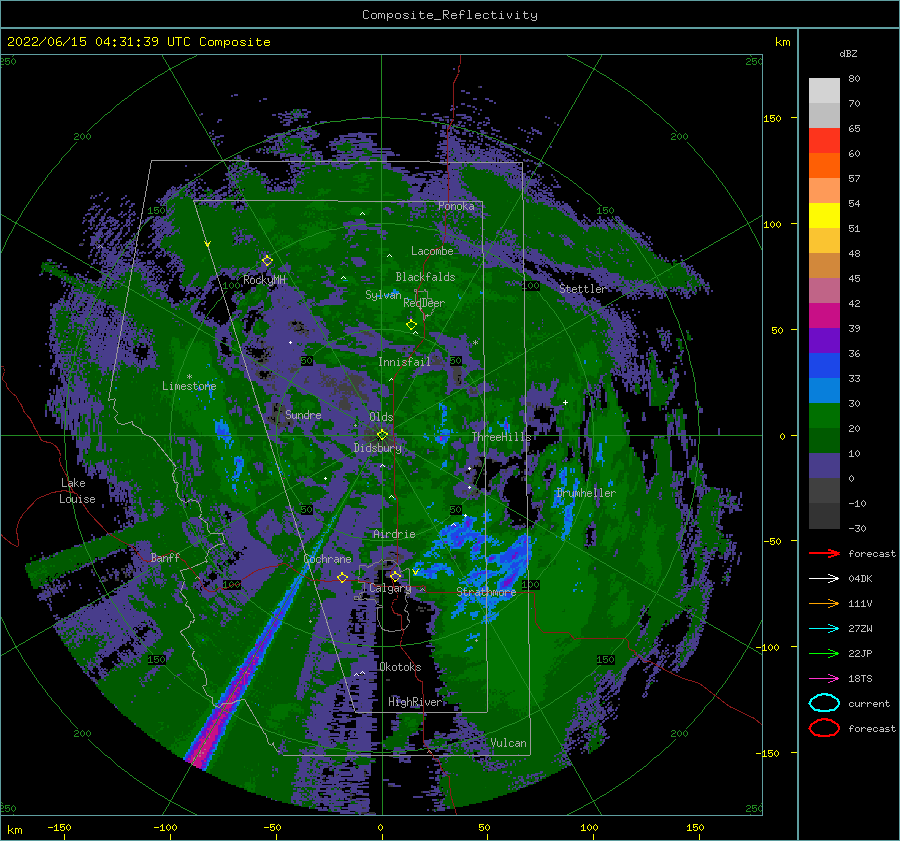Click the ThreeHills label on map
The height and width of the screenshot is (841, 900).
501,437
